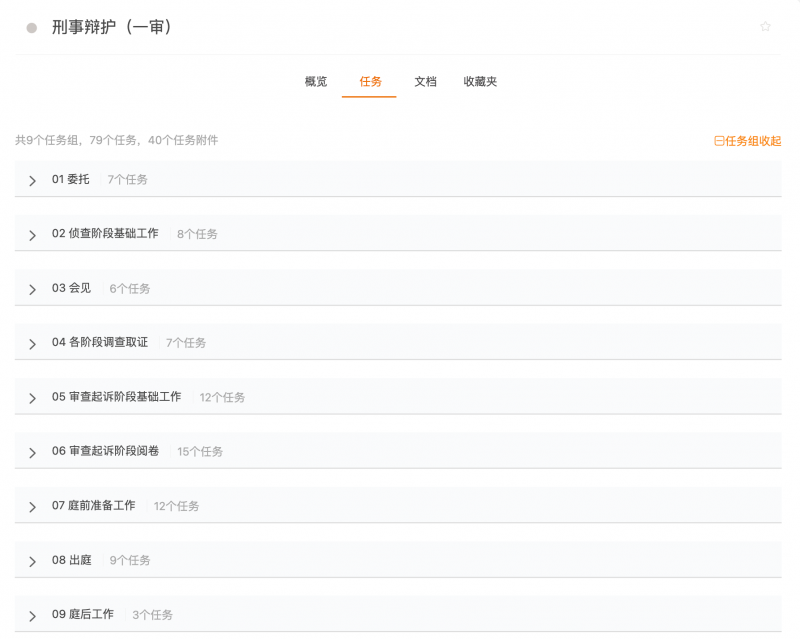Click the 刑事辩护（一审）project title
This screenshot has height=639, width=800.
point(112,28)
